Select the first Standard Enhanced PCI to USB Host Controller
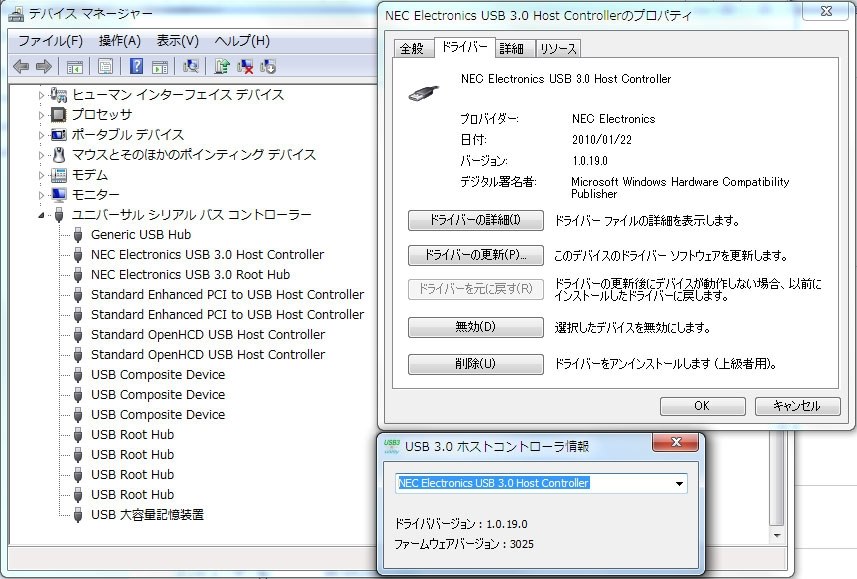 (x=227, y=295)
